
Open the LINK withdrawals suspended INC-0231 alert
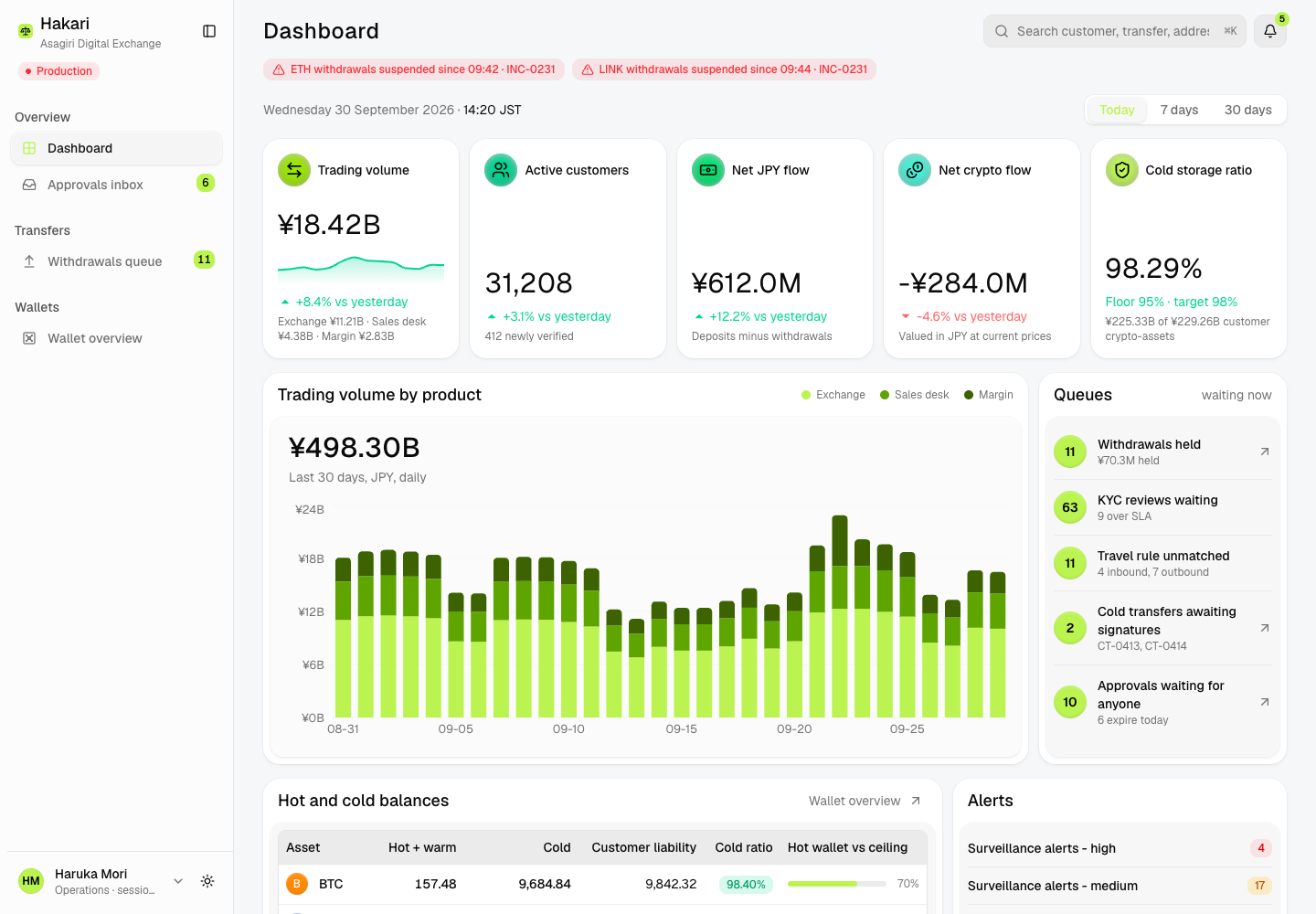click(x=724, y=69)
